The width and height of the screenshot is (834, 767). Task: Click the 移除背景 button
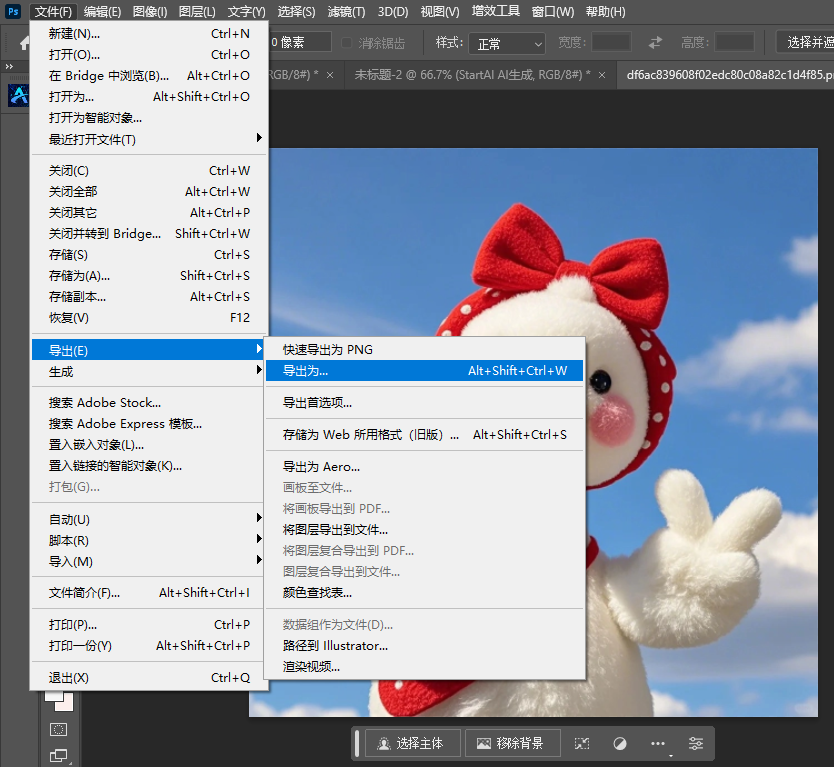[512, 744]
